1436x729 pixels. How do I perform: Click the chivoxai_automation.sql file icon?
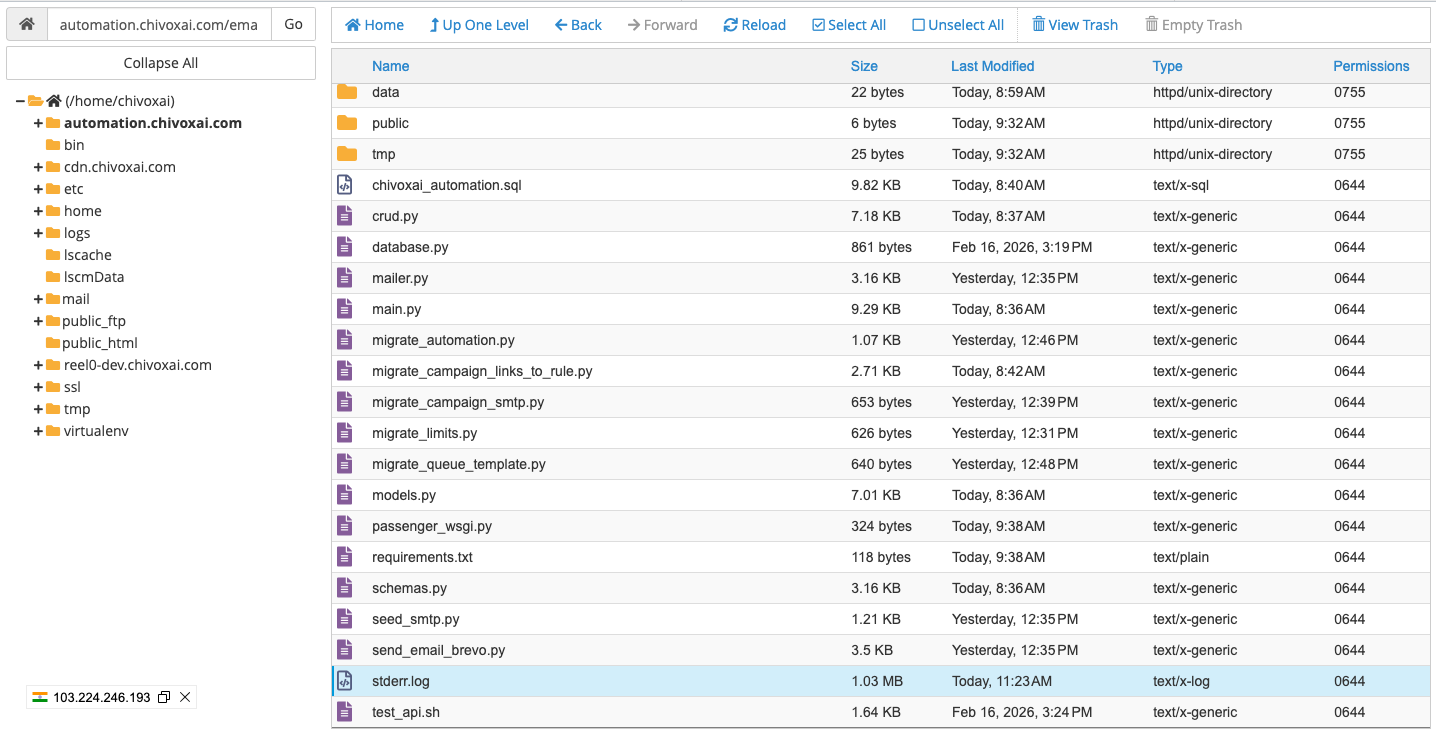[x=345, y=185]
